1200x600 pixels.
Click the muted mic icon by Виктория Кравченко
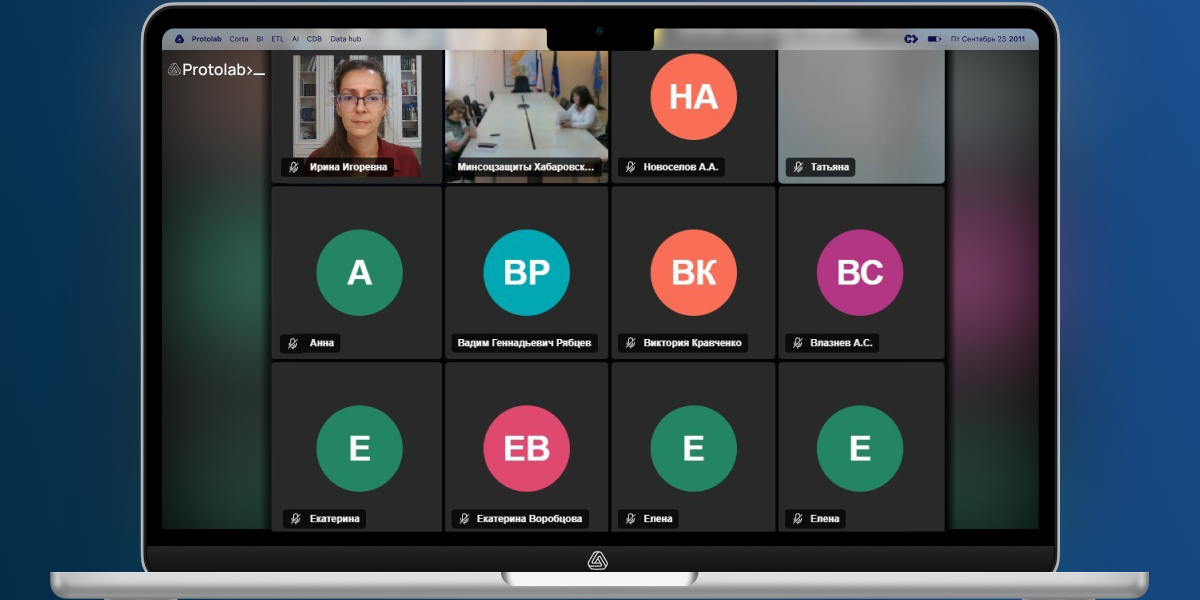pos(630,343)
